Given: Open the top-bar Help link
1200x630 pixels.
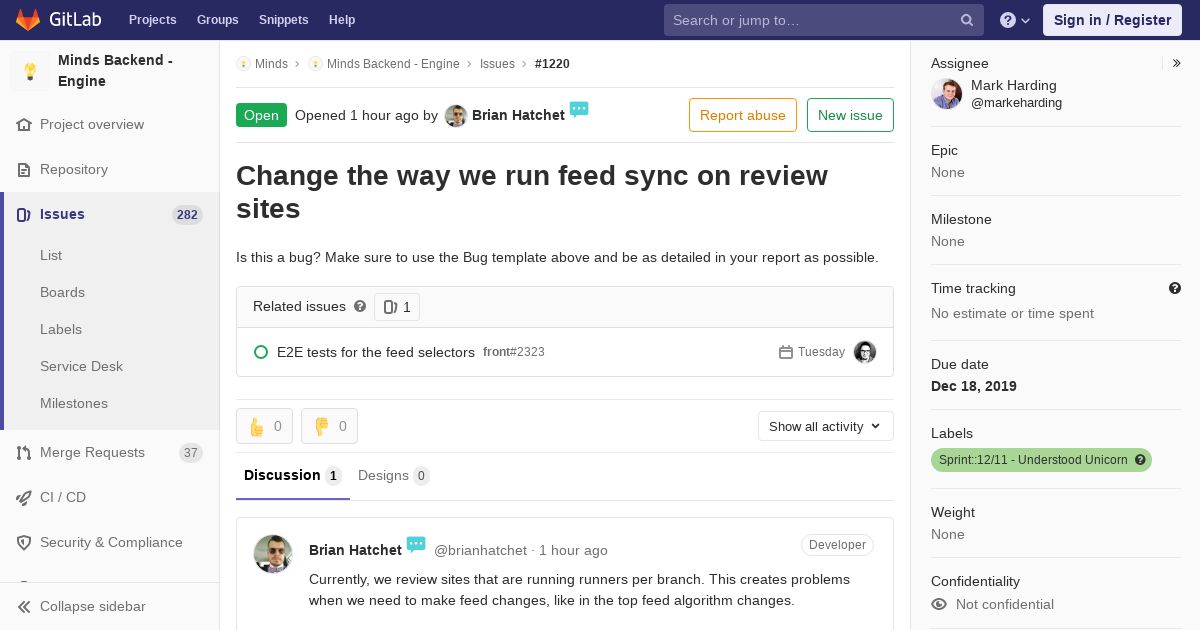Looking at the screenshot, I should 342,20.
